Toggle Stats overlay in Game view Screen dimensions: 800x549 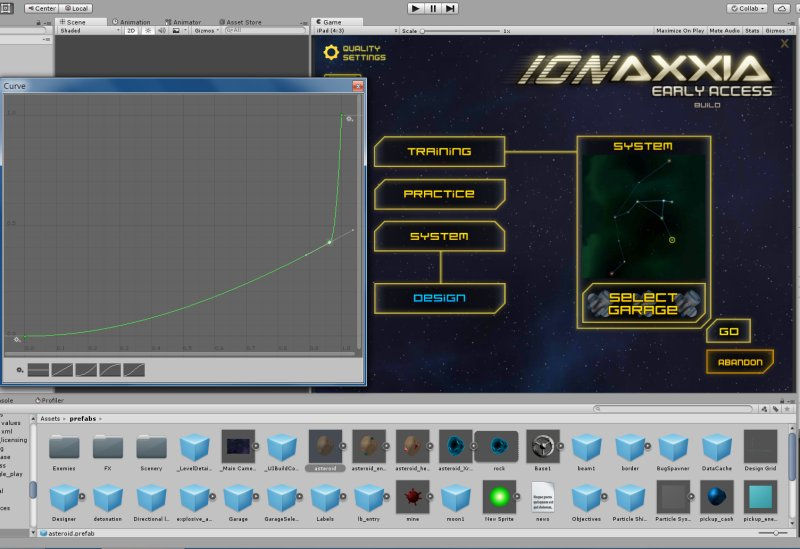752,31
